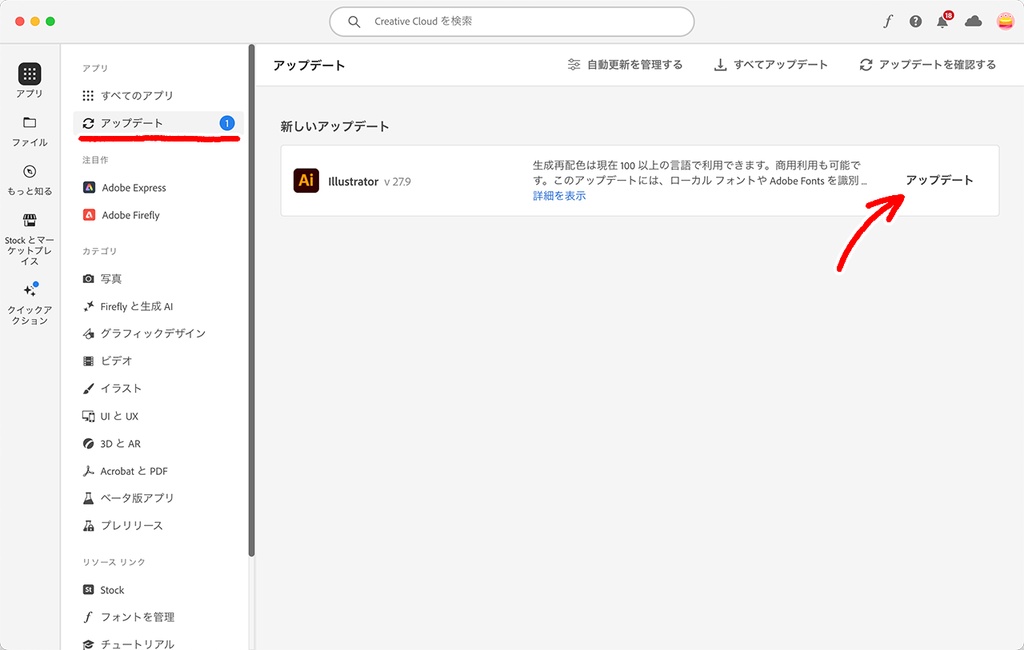Open the help question mark icon
The image size is (1024, 650).
pos(916,22)
